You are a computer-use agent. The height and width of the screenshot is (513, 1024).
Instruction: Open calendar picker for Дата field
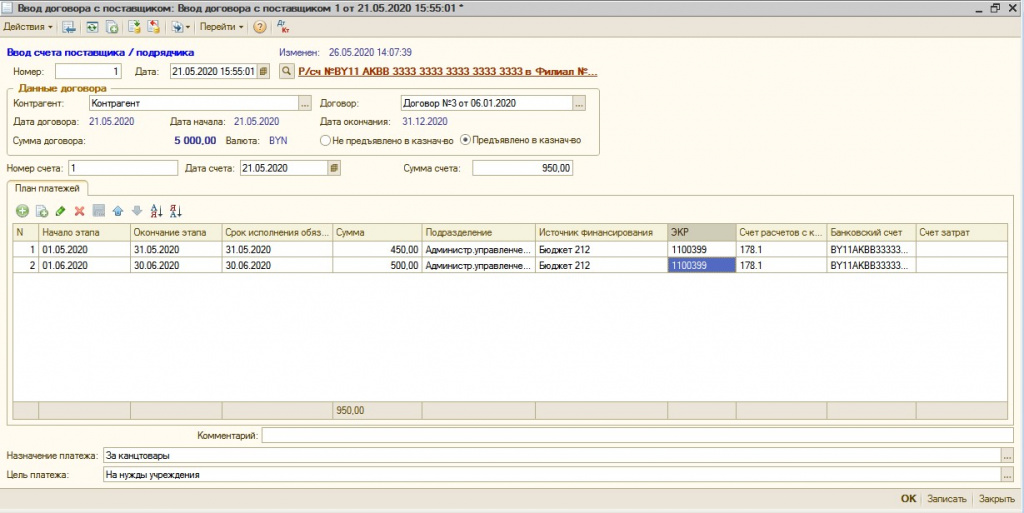point(264,72)
